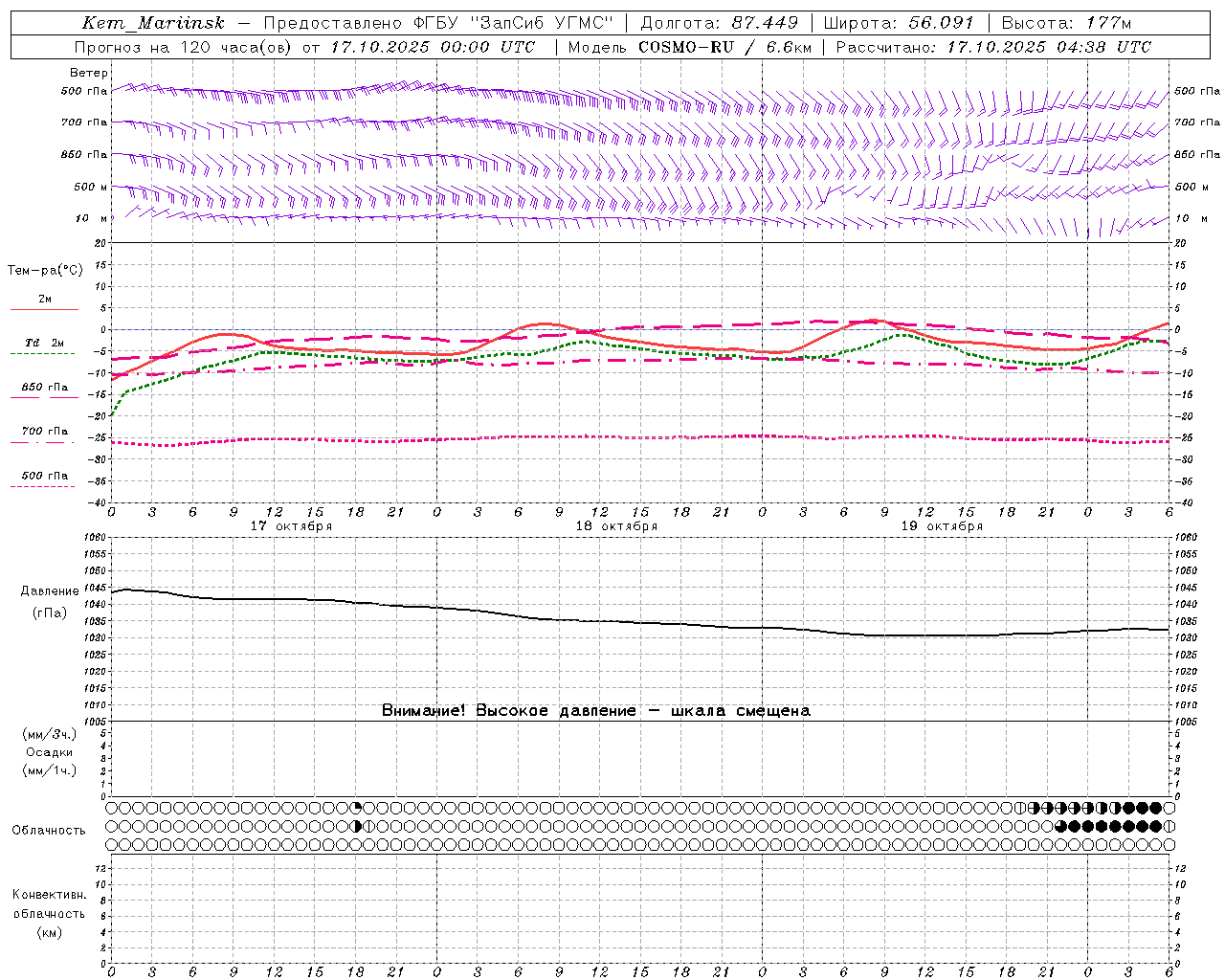Click the (км) unit under convective cloudiness
The image size is (1225, 980).
tap(49, 932)
